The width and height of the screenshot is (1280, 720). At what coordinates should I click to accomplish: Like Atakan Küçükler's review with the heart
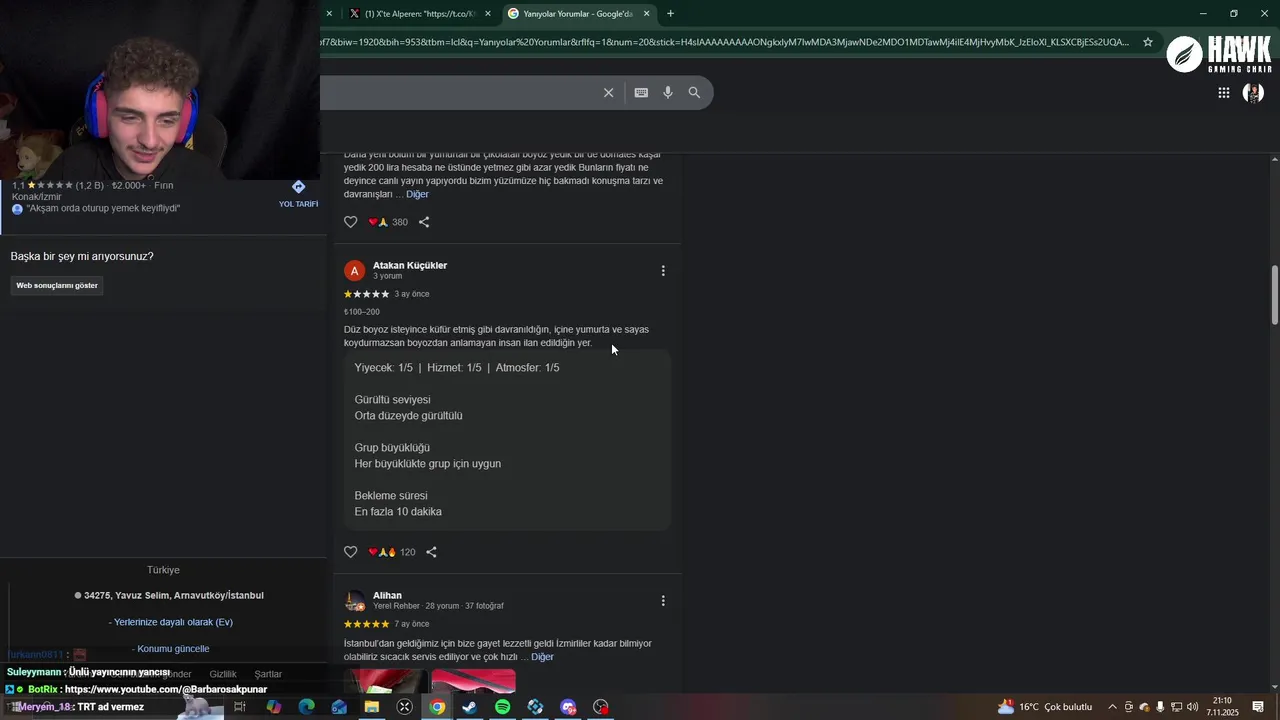click(x=350, y=552)
